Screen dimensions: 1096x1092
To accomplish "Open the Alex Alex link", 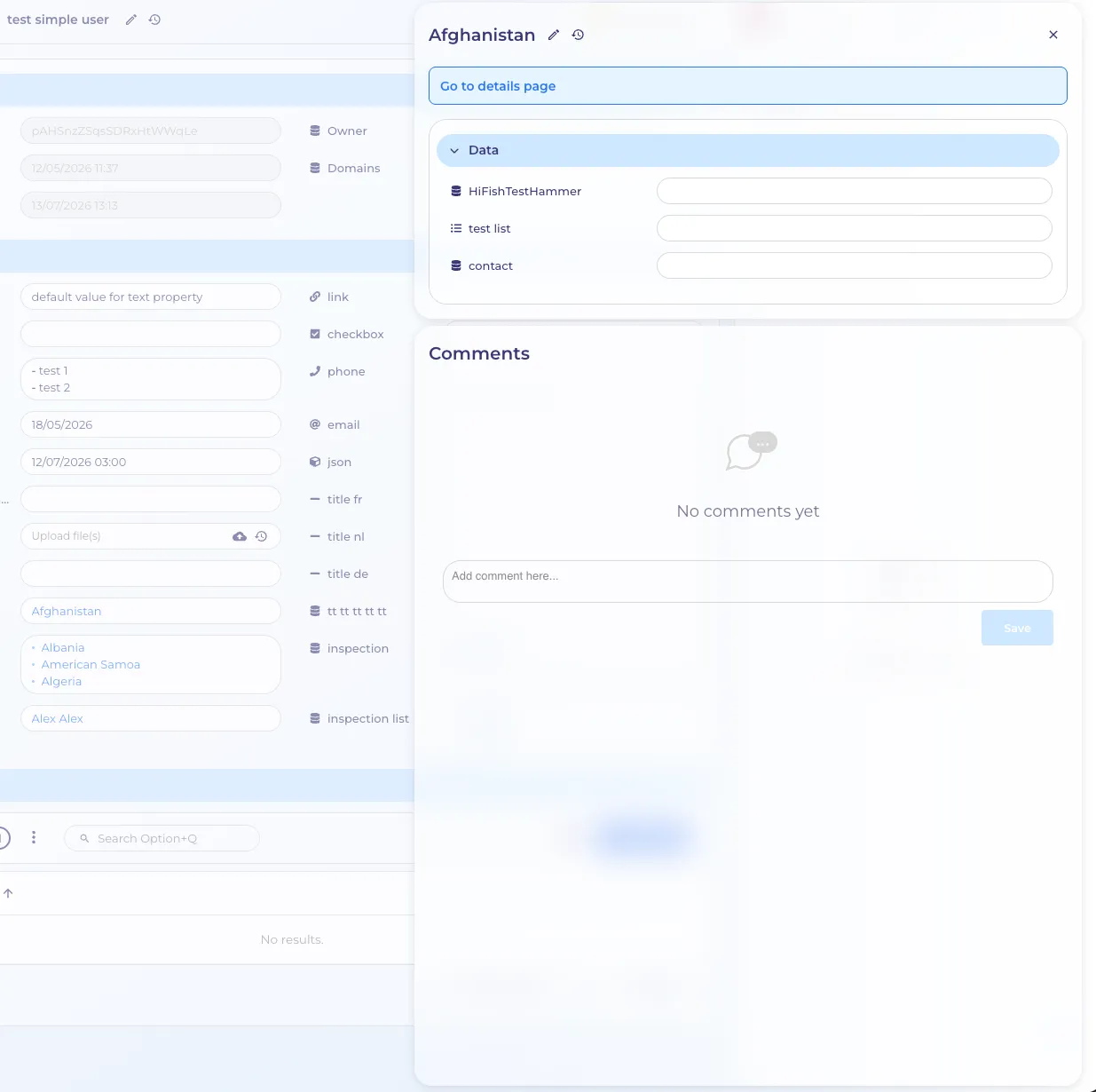I will pyautogui.click(x=58, y=718).
